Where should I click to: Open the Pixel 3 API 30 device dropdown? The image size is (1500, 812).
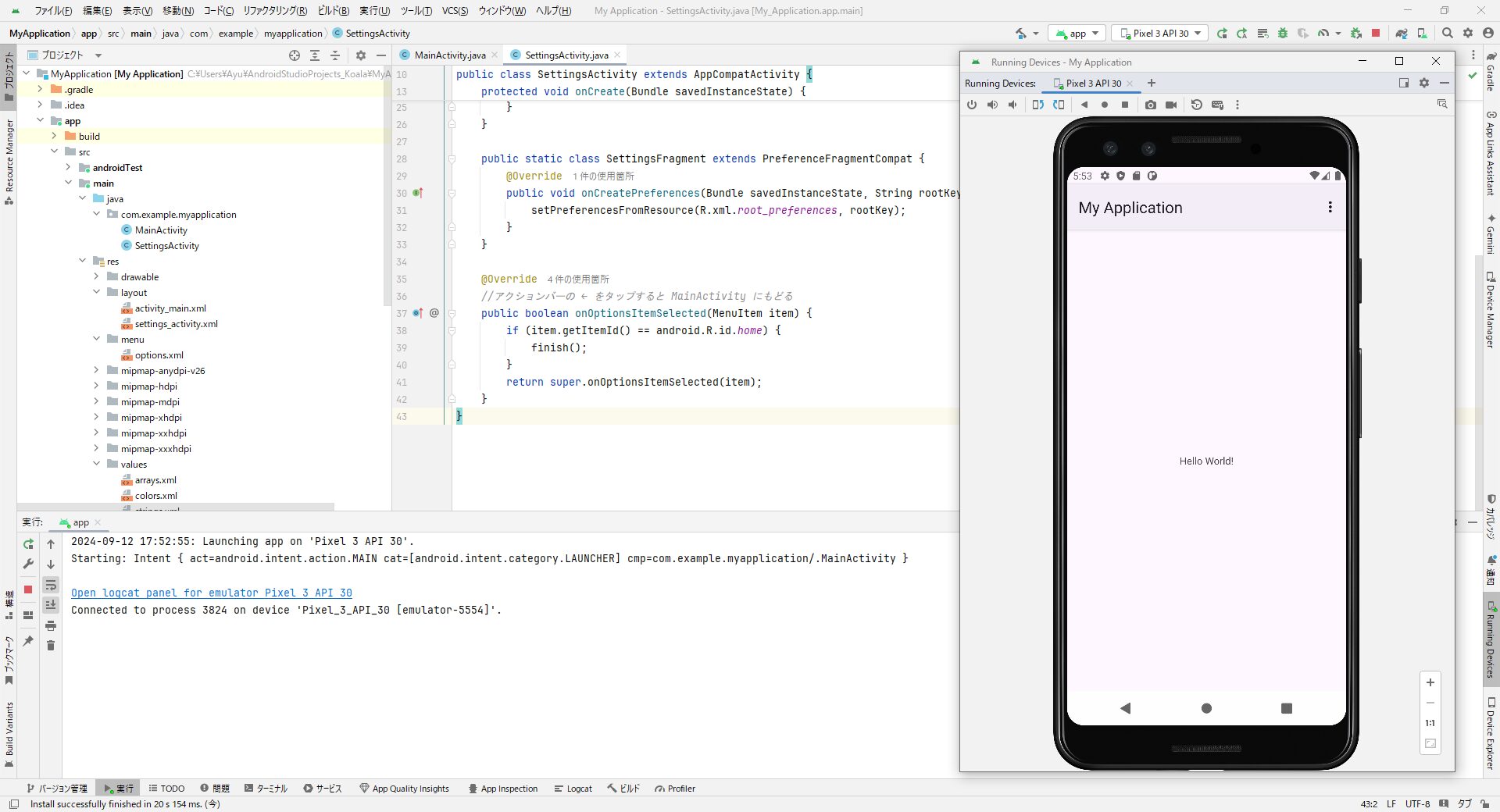1160,34
